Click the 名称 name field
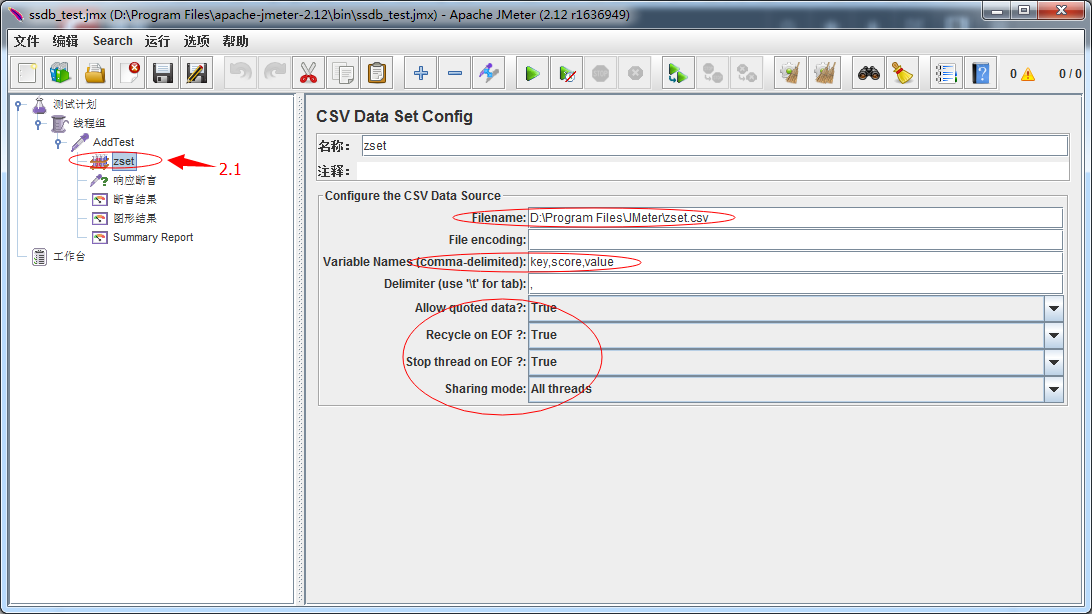Image resolution: width=1092 pixels, height=614 pixels. tap(715, 145)
